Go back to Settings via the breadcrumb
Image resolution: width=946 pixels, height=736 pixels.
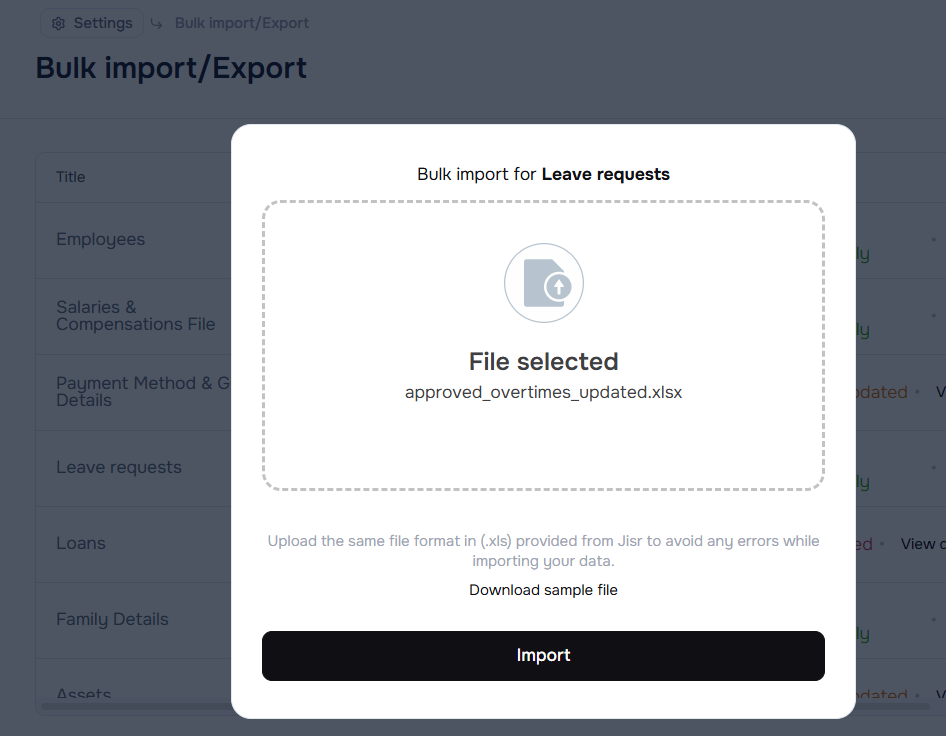pos(102,23)
